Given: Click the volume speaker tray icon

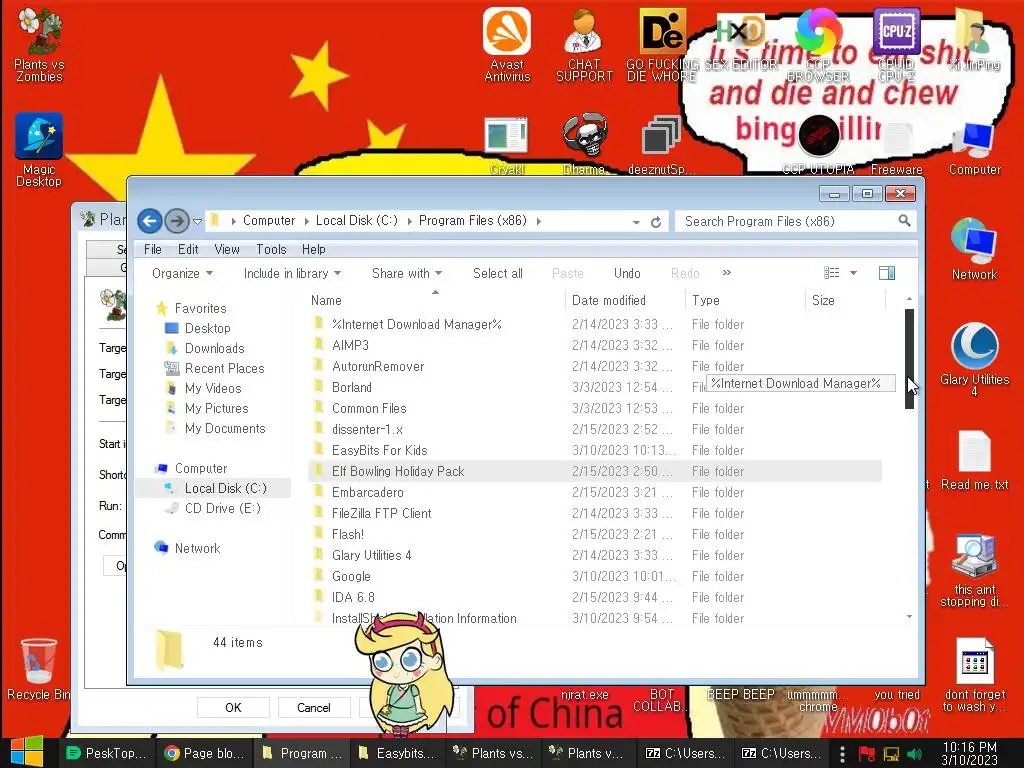Looking at the screenshot, I should tap(916, 754).
